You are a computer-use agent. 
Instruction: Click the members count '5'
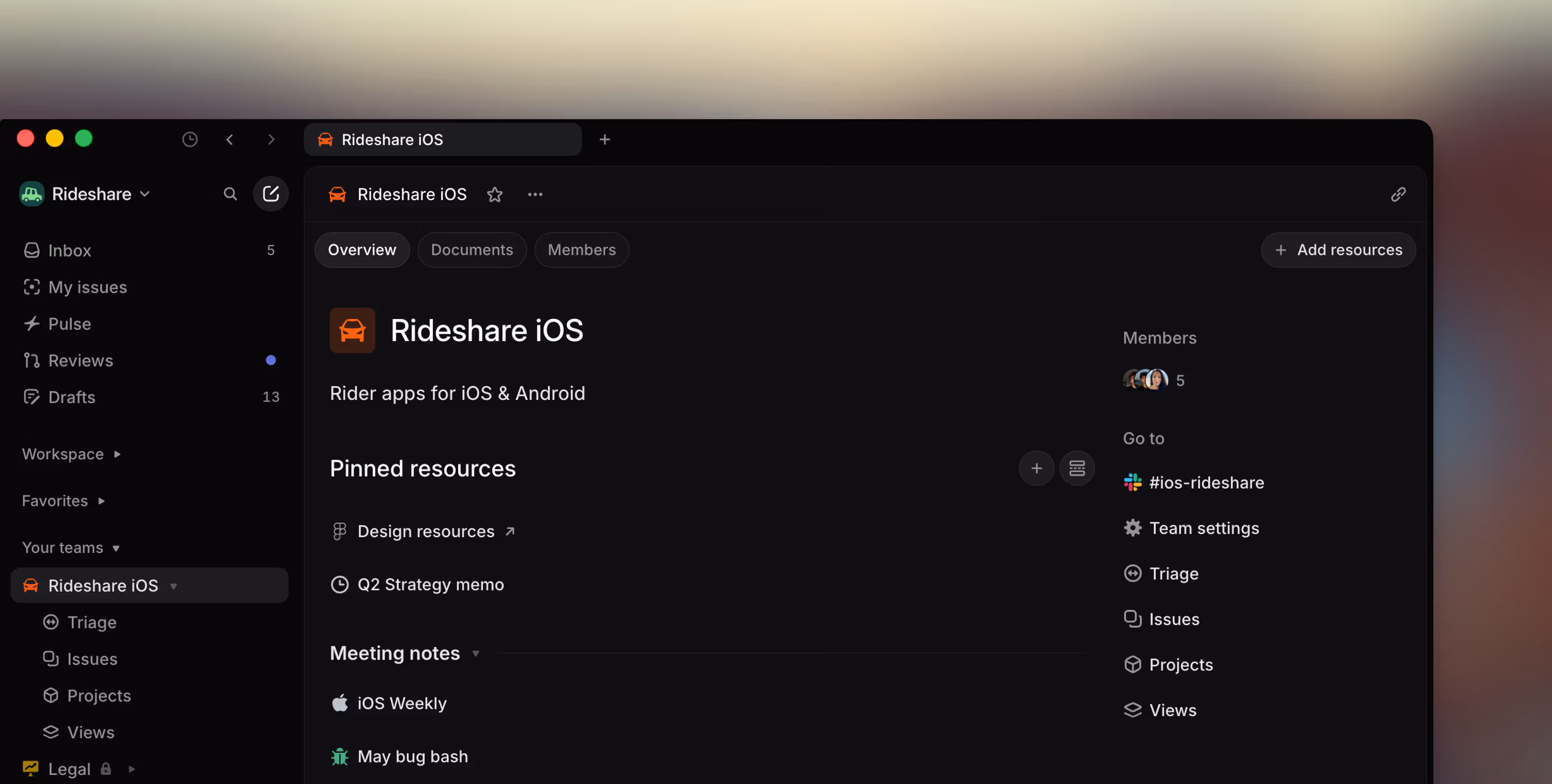(1180, 380)
